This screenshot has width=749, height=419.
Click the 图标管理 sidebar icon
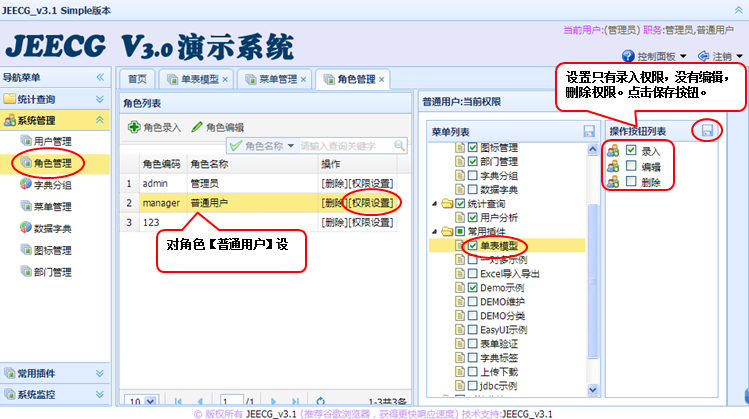pyautogui.click(x=26, y=249)
